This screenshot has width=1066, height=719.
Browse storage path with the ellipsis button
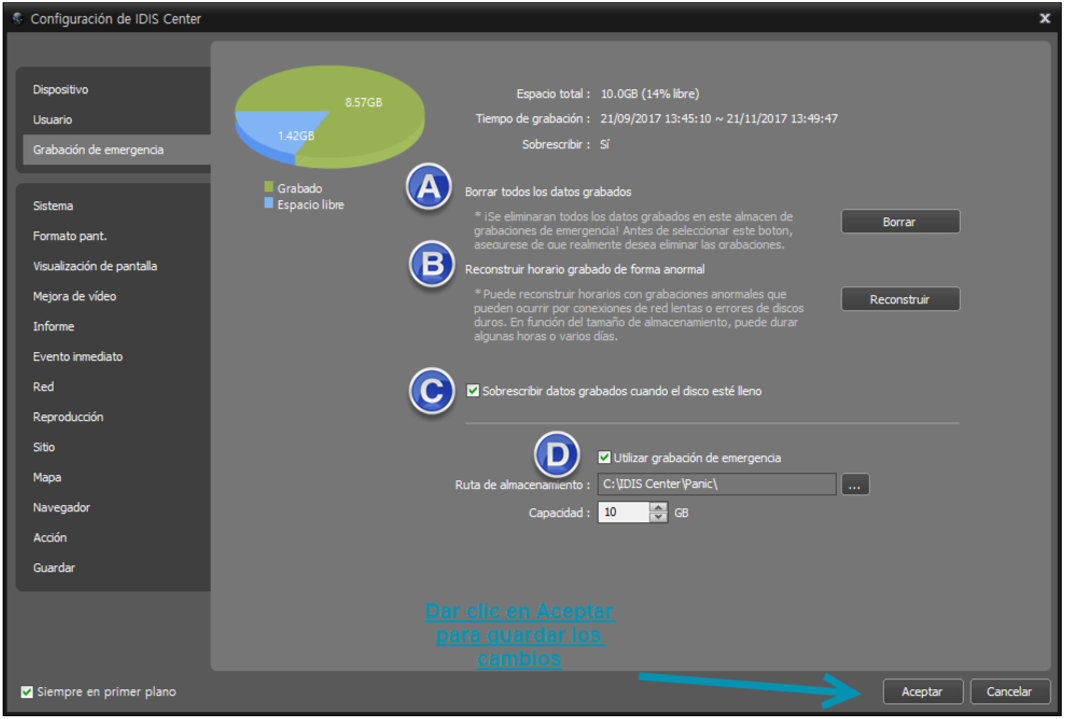[855, 485]
